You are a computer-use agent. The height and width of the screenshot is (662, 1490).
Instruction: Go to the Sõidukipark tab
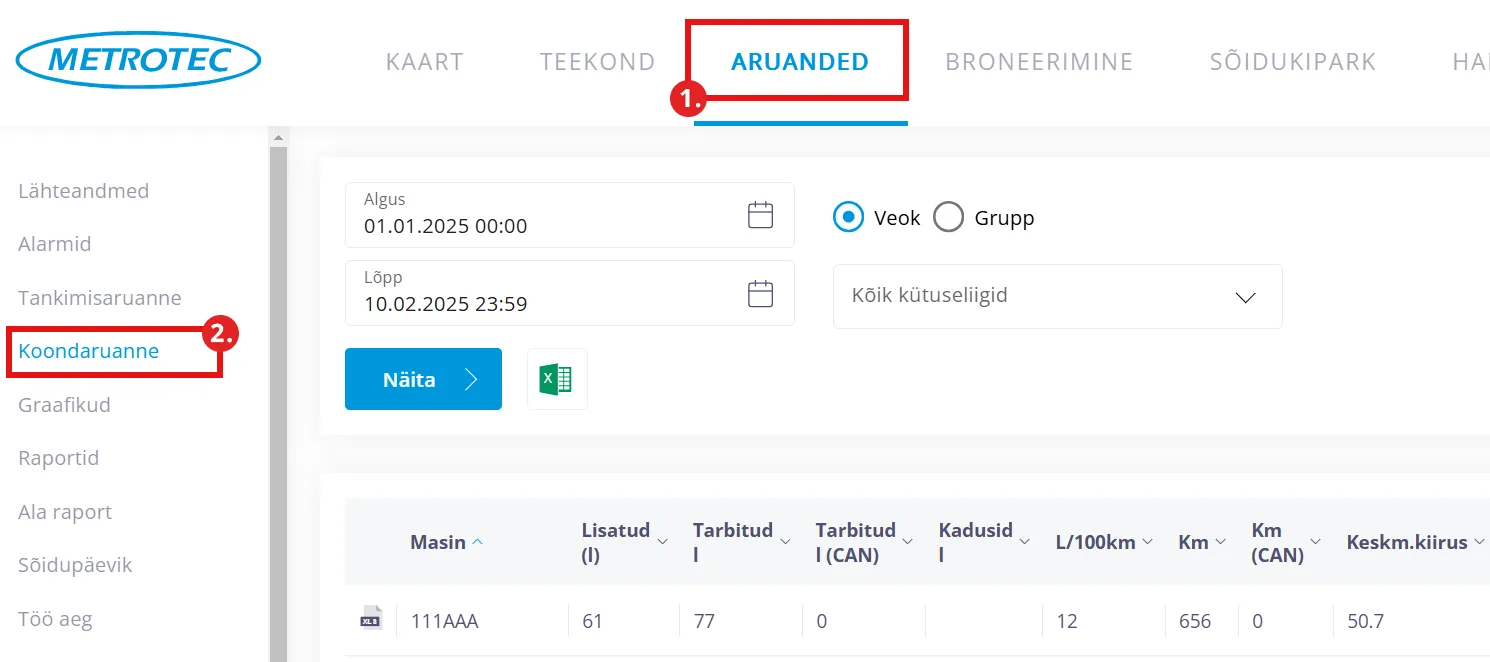click(x=1293, y=62)
